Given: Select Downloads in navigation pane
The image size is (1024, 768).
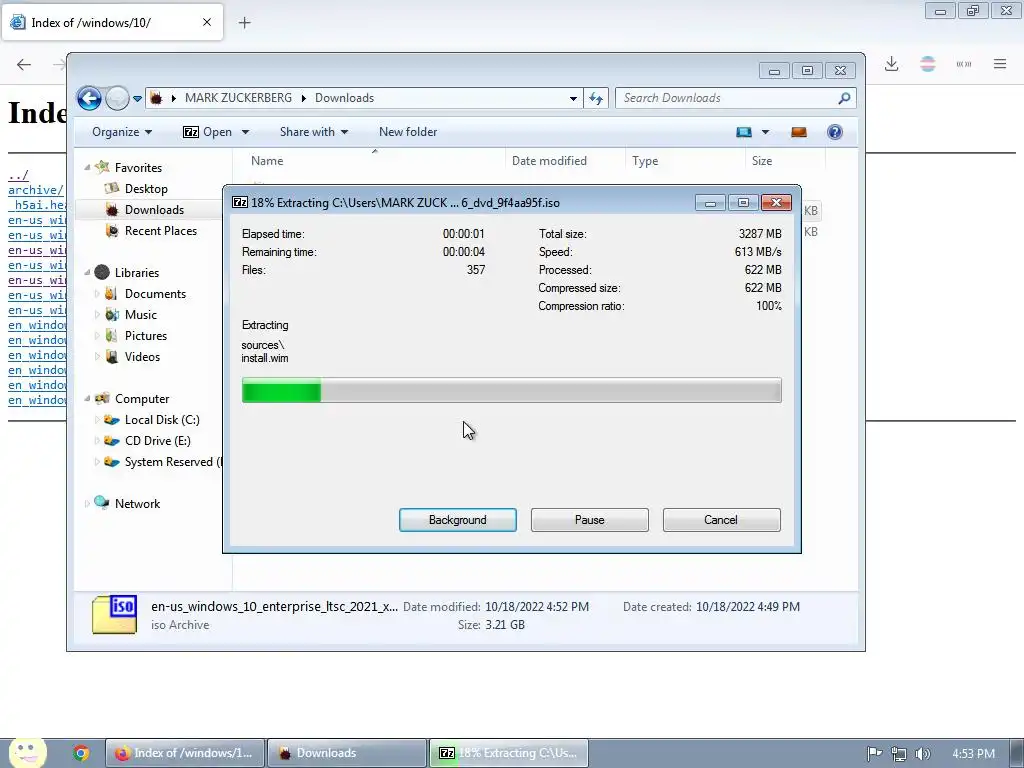Looking at the screenshot, I should point(154,210).
